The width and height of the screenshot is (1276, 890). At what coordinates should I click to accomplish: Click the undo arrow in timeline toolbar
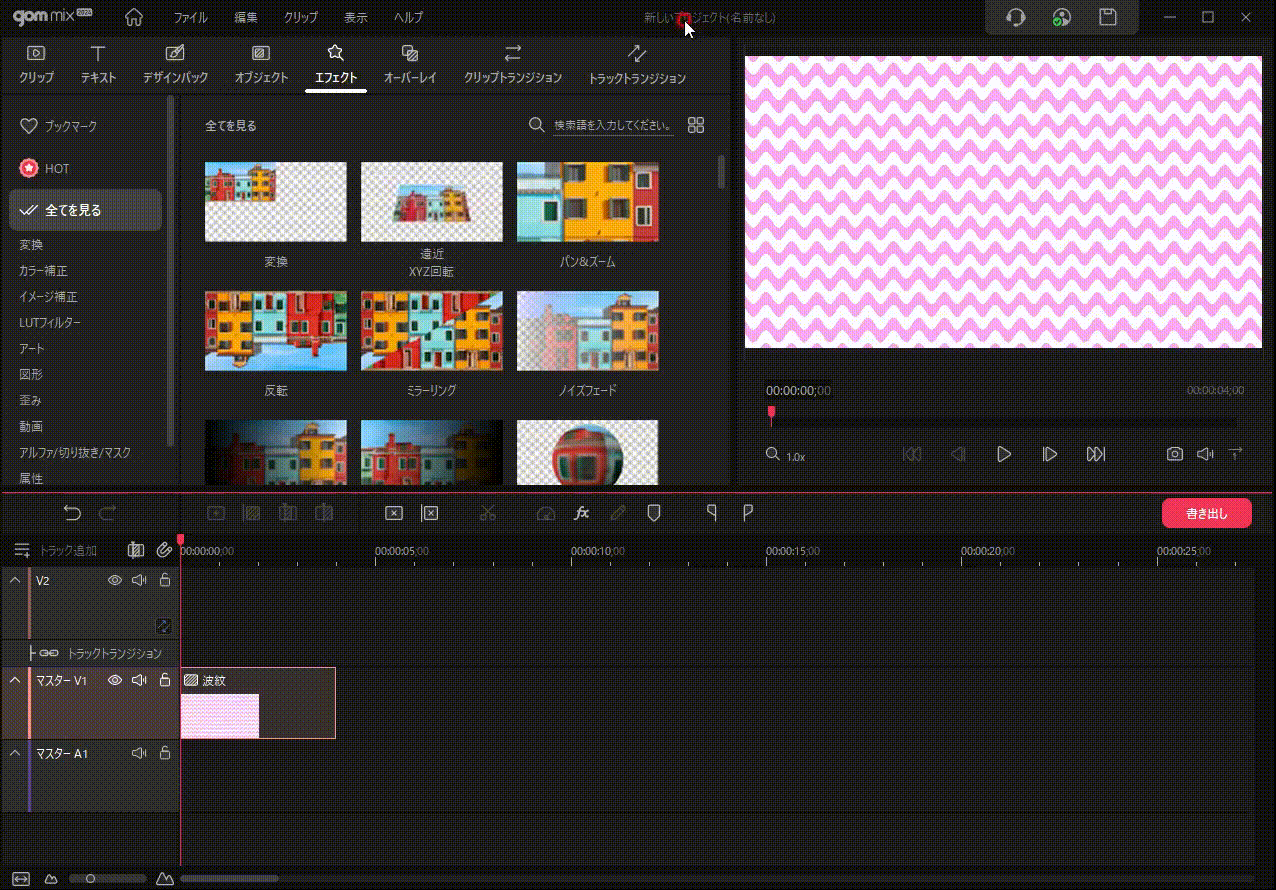(72, 513)
